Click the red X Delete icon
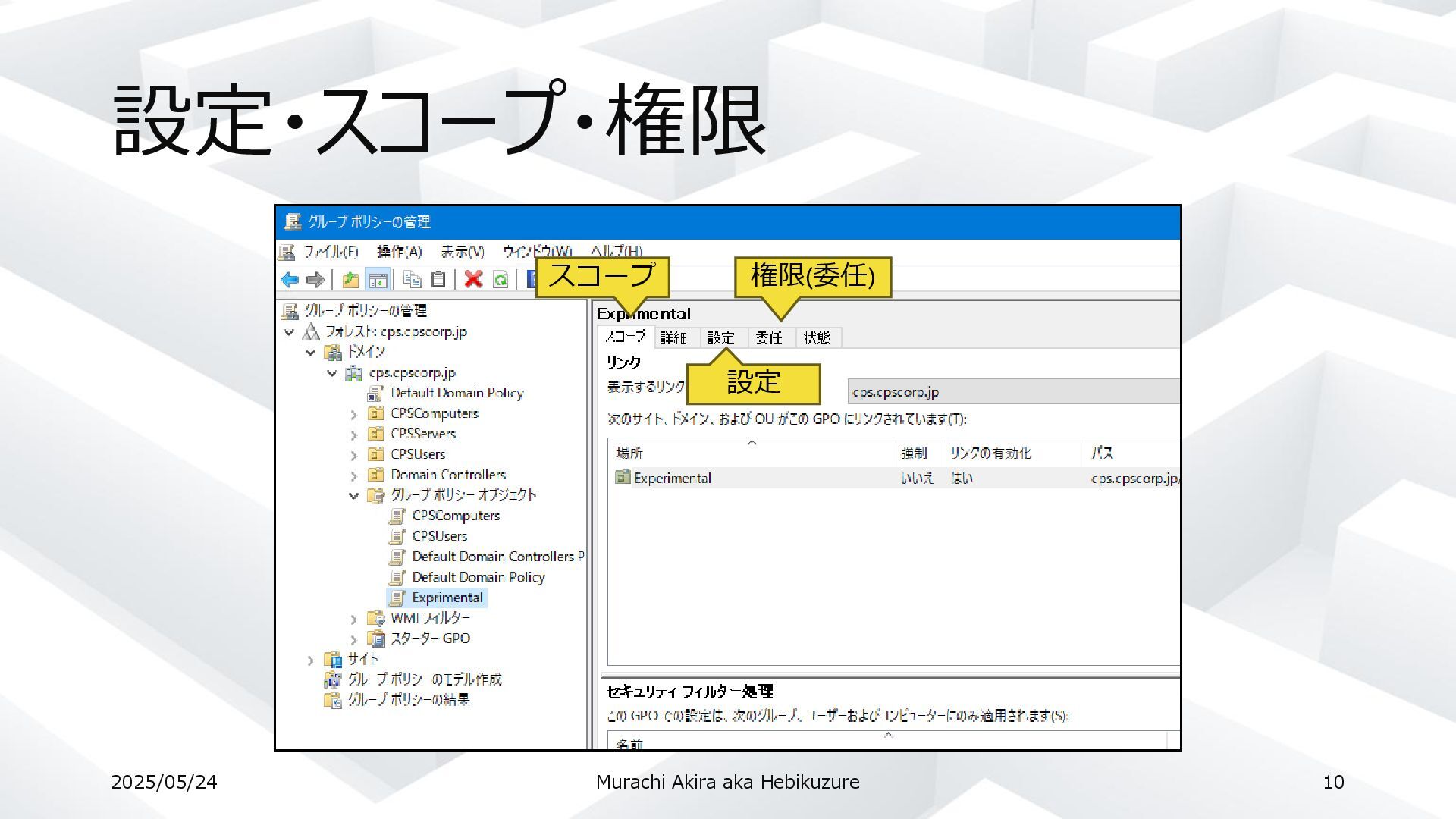The height and width of the screenshot is (819, 1456). coord(473,279)
